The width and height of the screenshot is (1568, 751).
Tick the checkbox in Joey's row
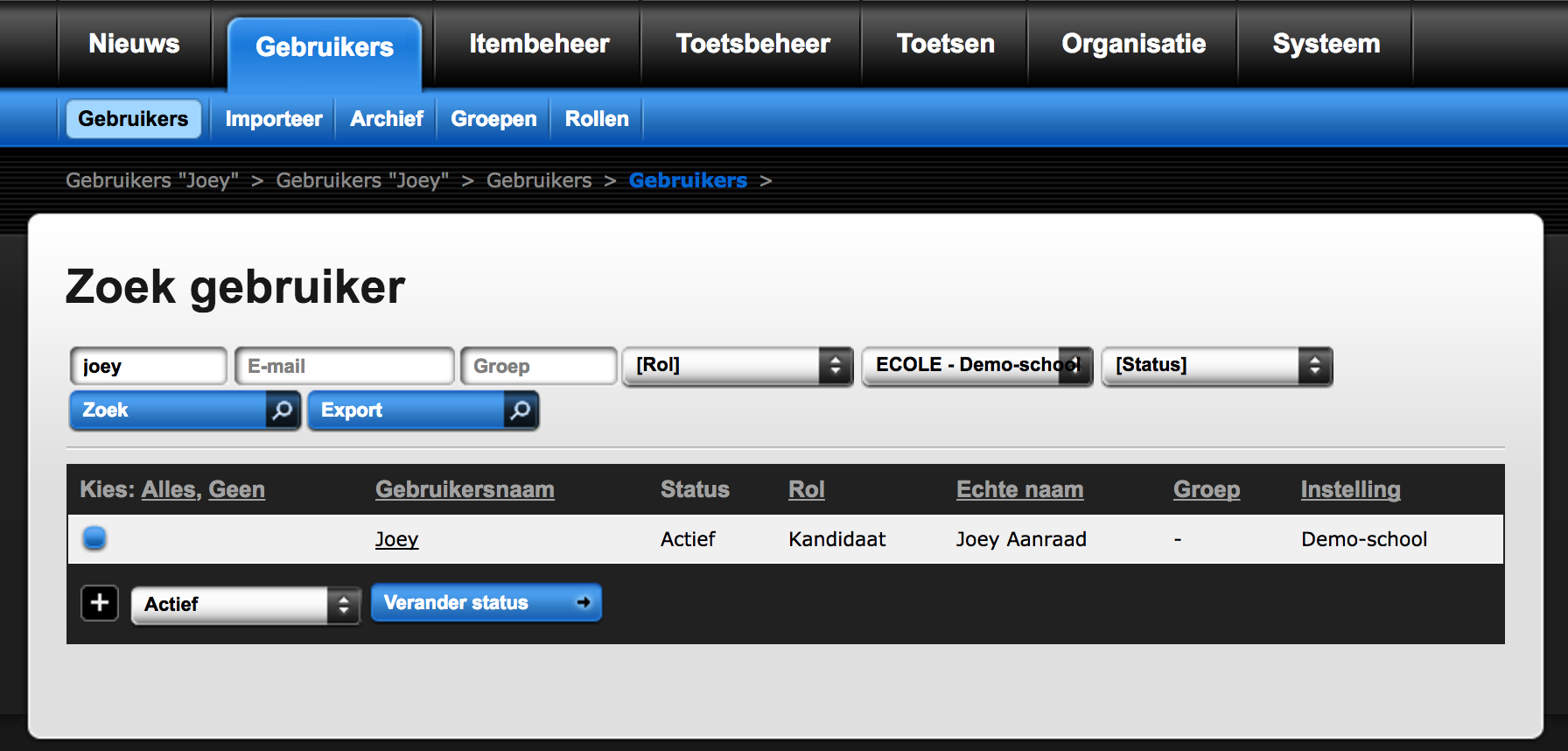94,538
